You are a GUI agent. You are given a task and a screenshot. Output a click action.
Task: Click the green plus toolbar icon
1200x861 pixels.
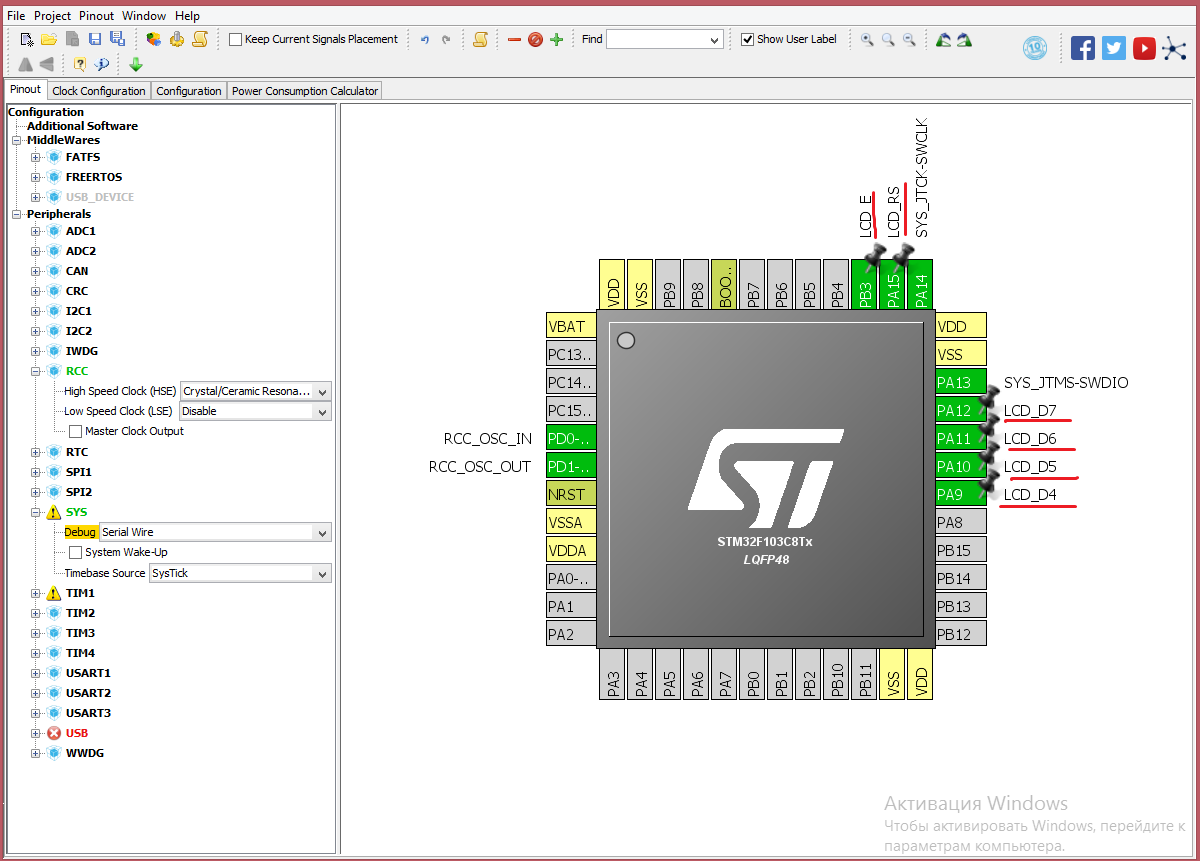pyautogui.click(x=556, y=40)
